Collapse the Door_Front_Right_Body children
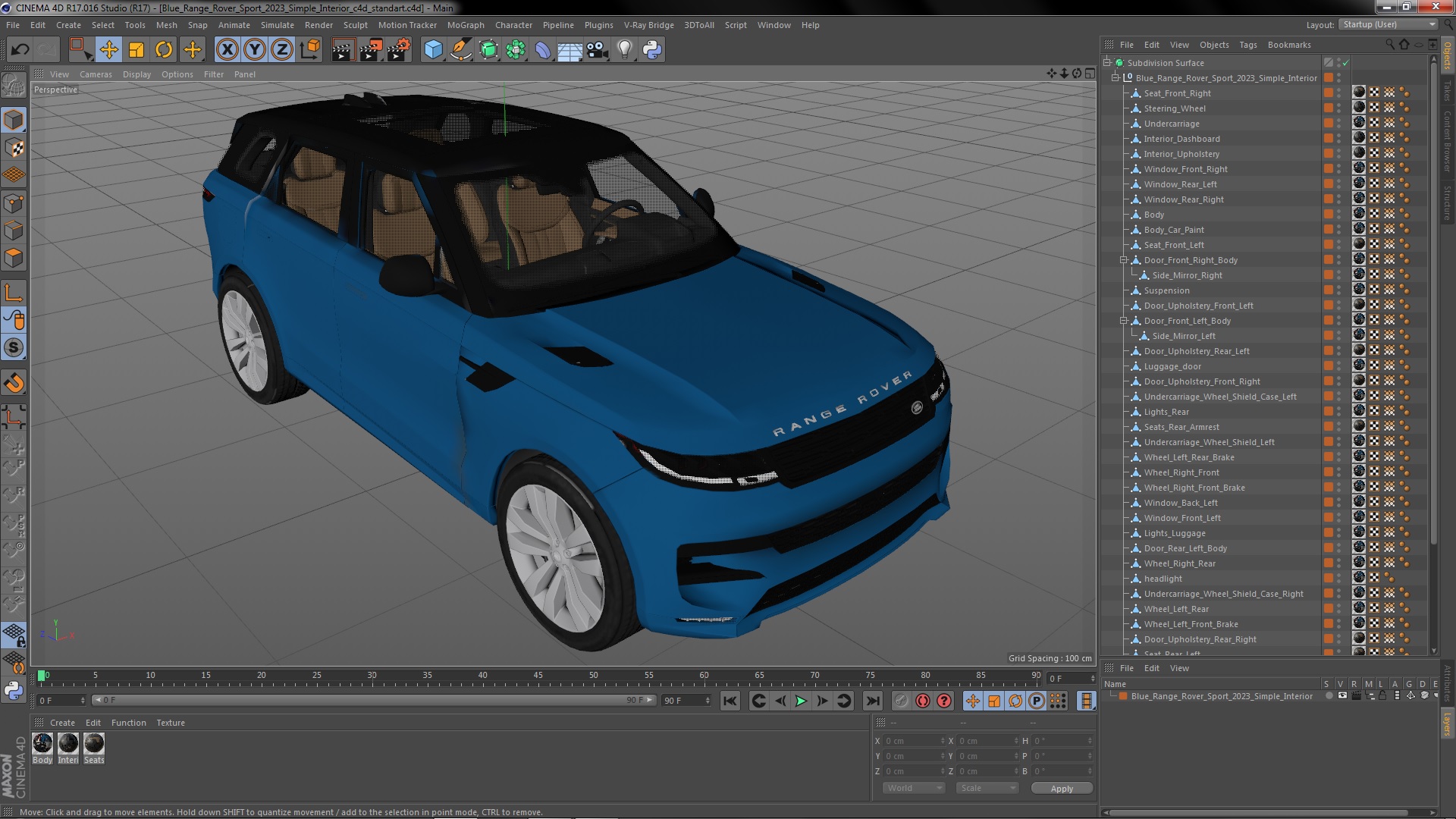 coord(1124,259)
